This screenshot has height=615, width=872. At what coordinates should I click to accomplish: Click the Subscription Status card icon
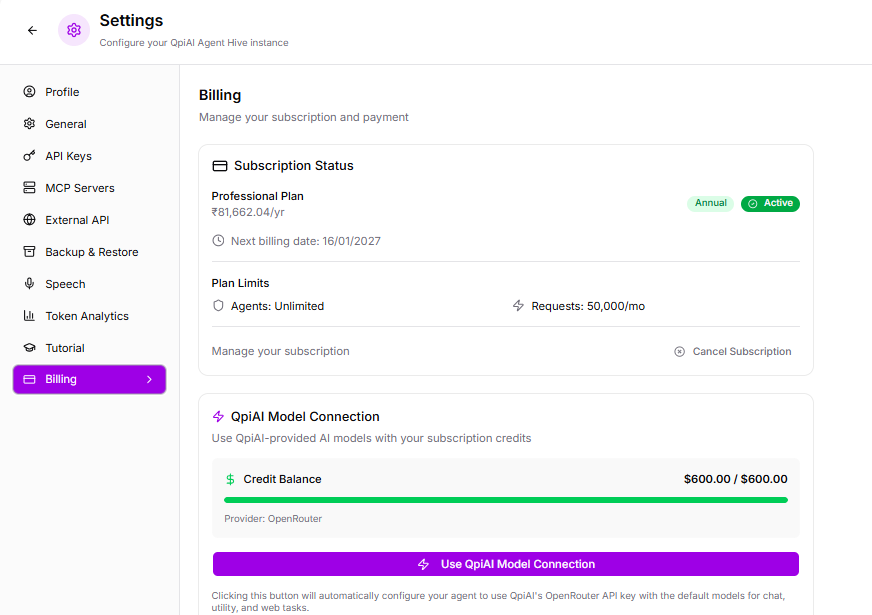click(220, 166)
